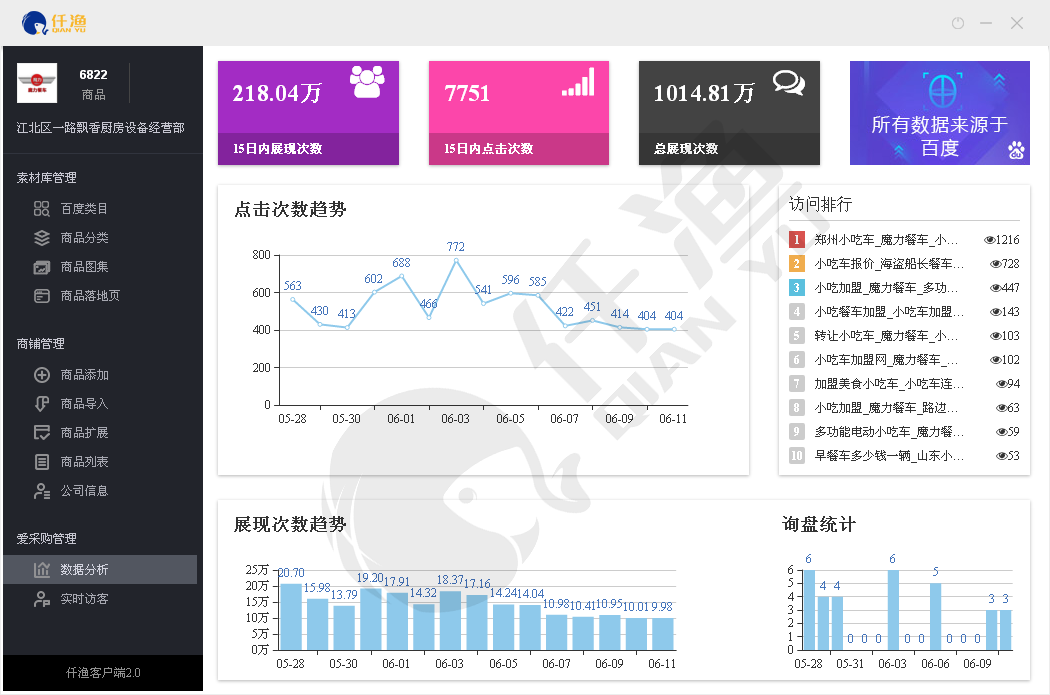Click the 素材库管理 section header

tap(46, 178)
